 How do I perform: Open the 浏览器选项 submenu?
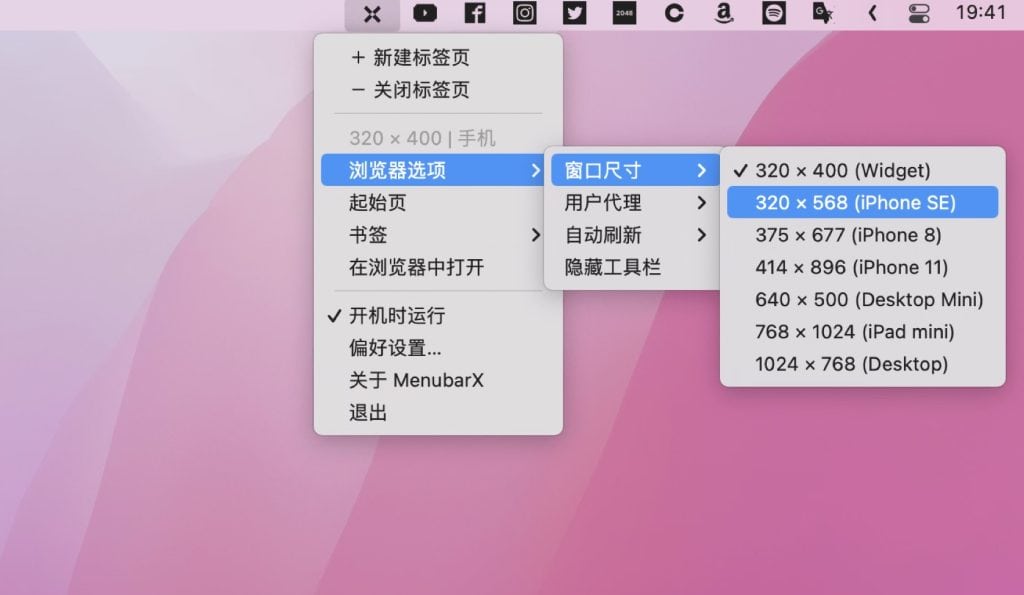click(432, 170)
